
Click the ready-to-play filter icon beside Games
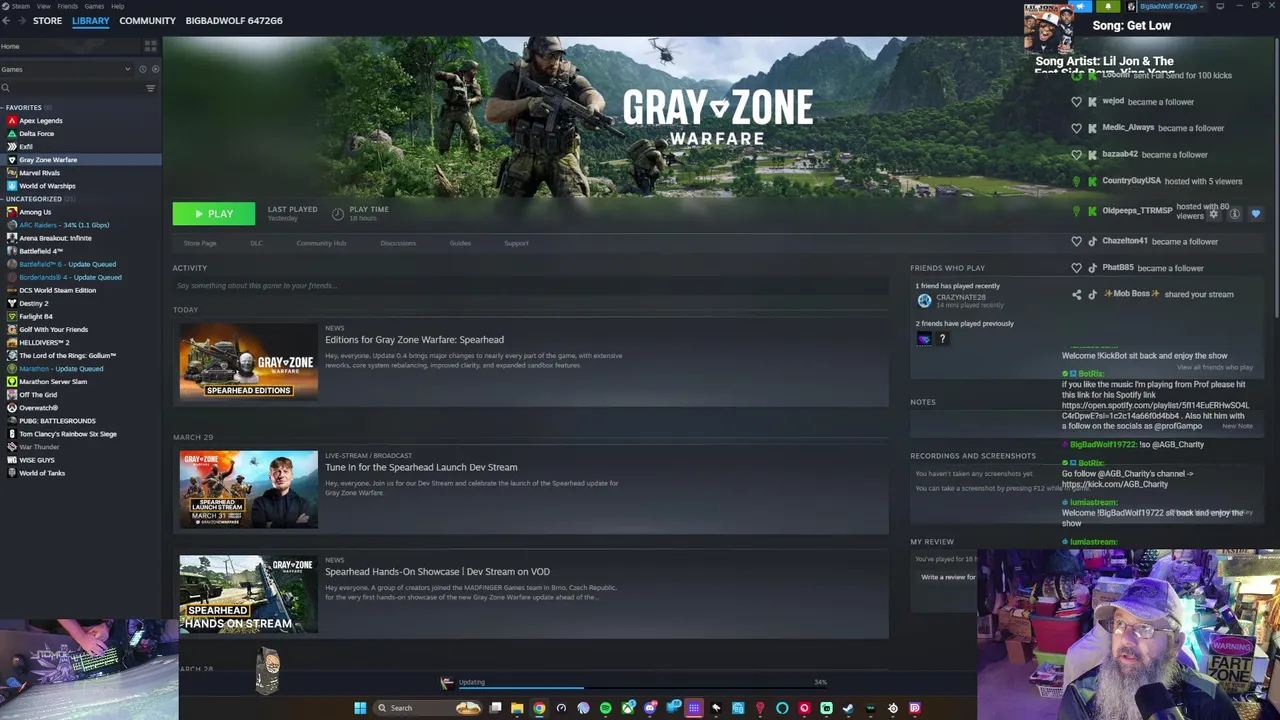(x=155, y=69)
